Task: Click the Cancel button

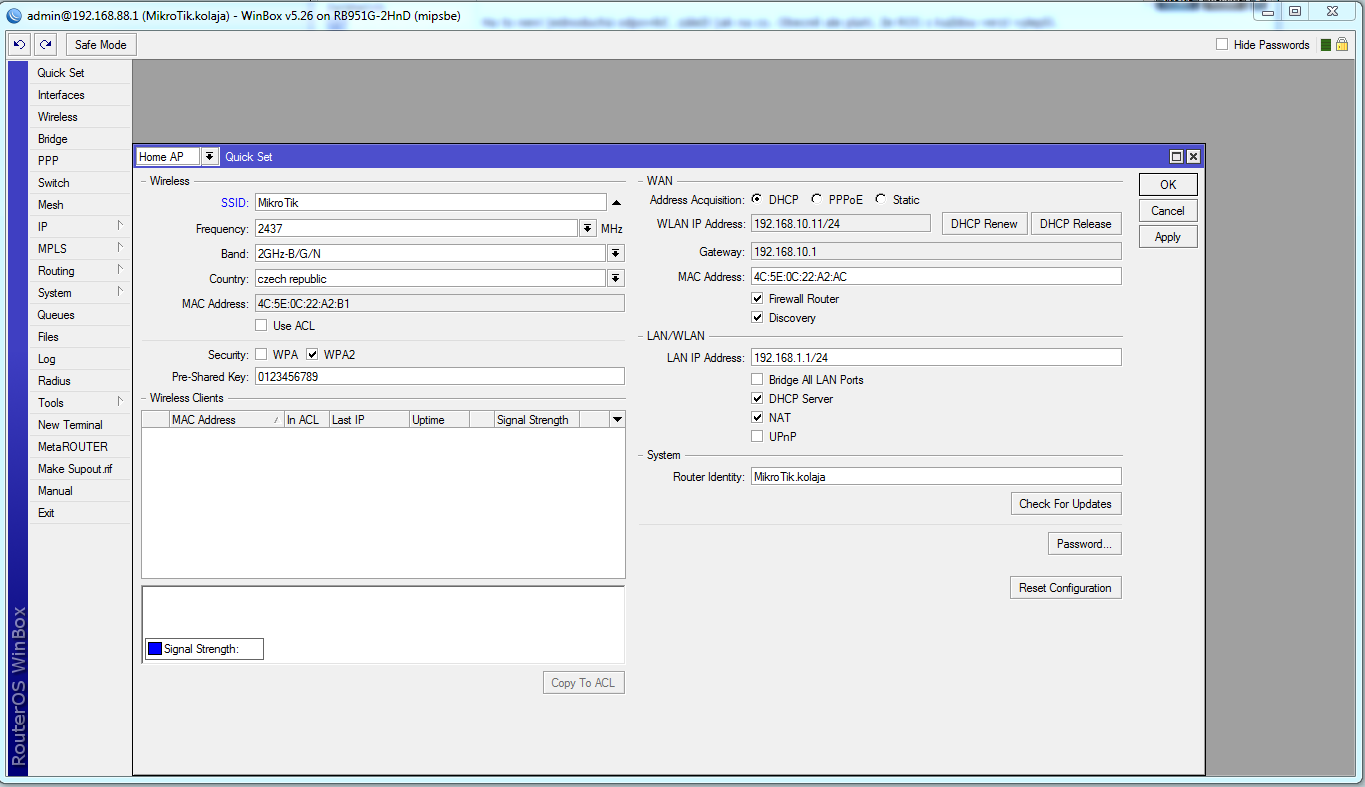Action: coord(1168,211)
